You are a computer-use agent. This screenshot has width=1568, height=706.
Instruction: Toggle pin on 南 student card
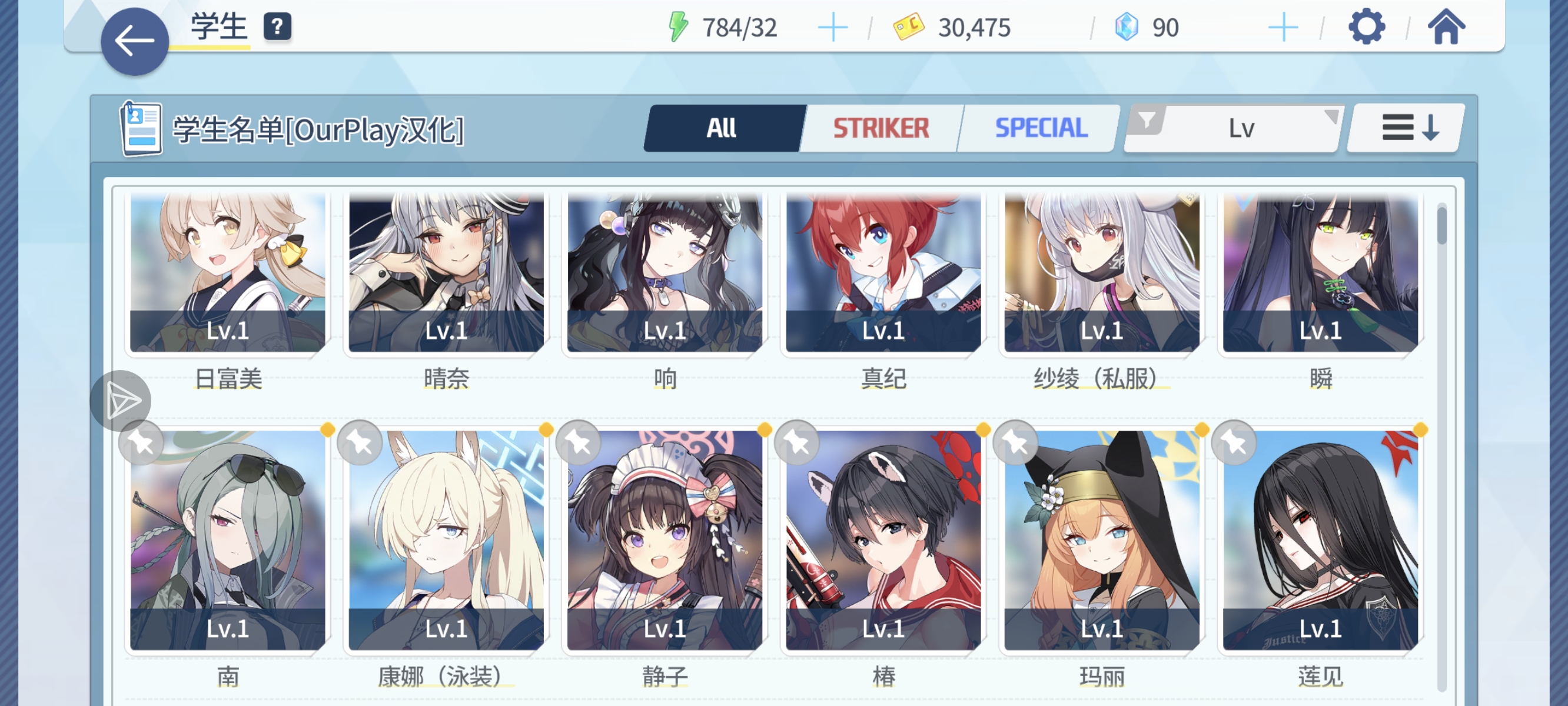141,442
